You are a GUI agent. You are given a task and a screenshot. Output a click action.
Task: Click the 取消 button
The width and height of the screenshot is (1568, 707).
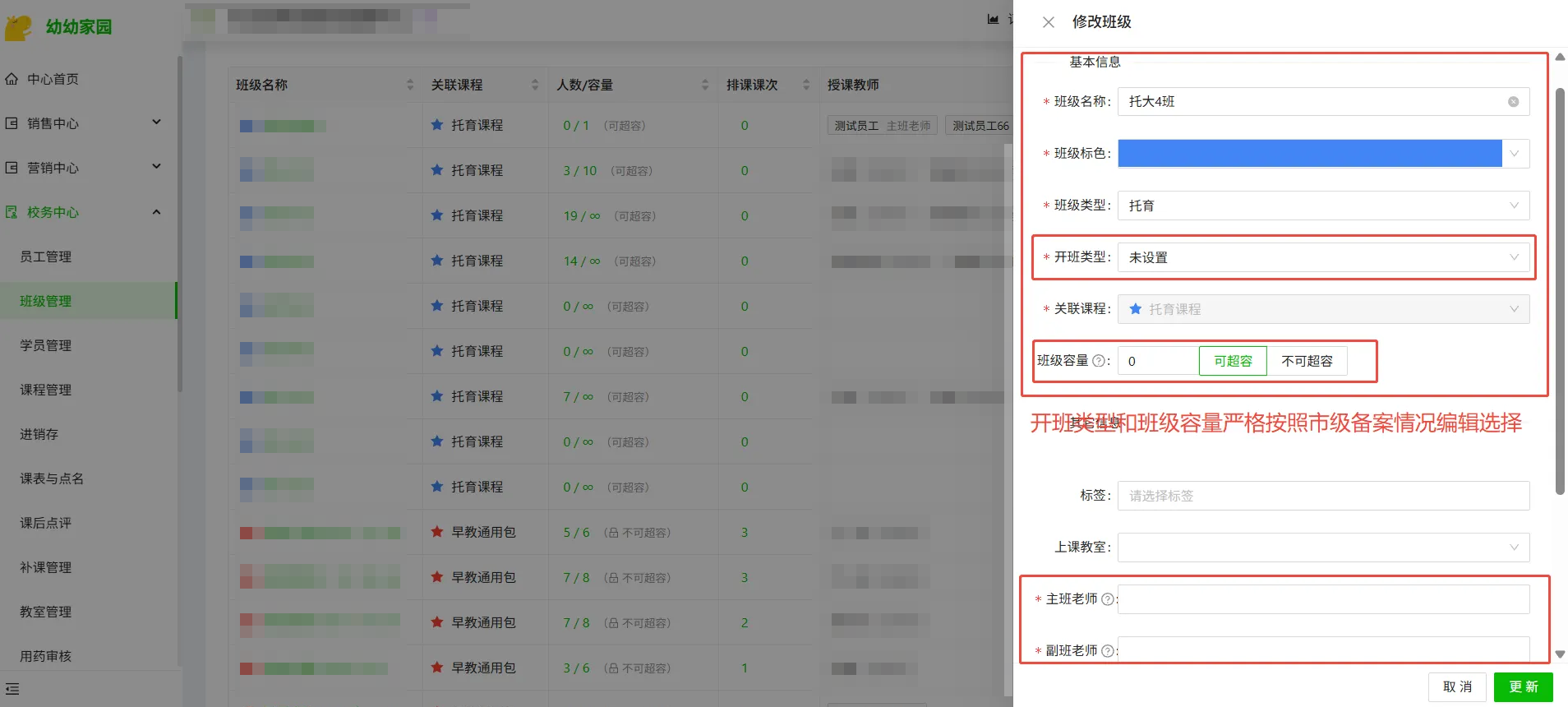tap(1457, 686)
